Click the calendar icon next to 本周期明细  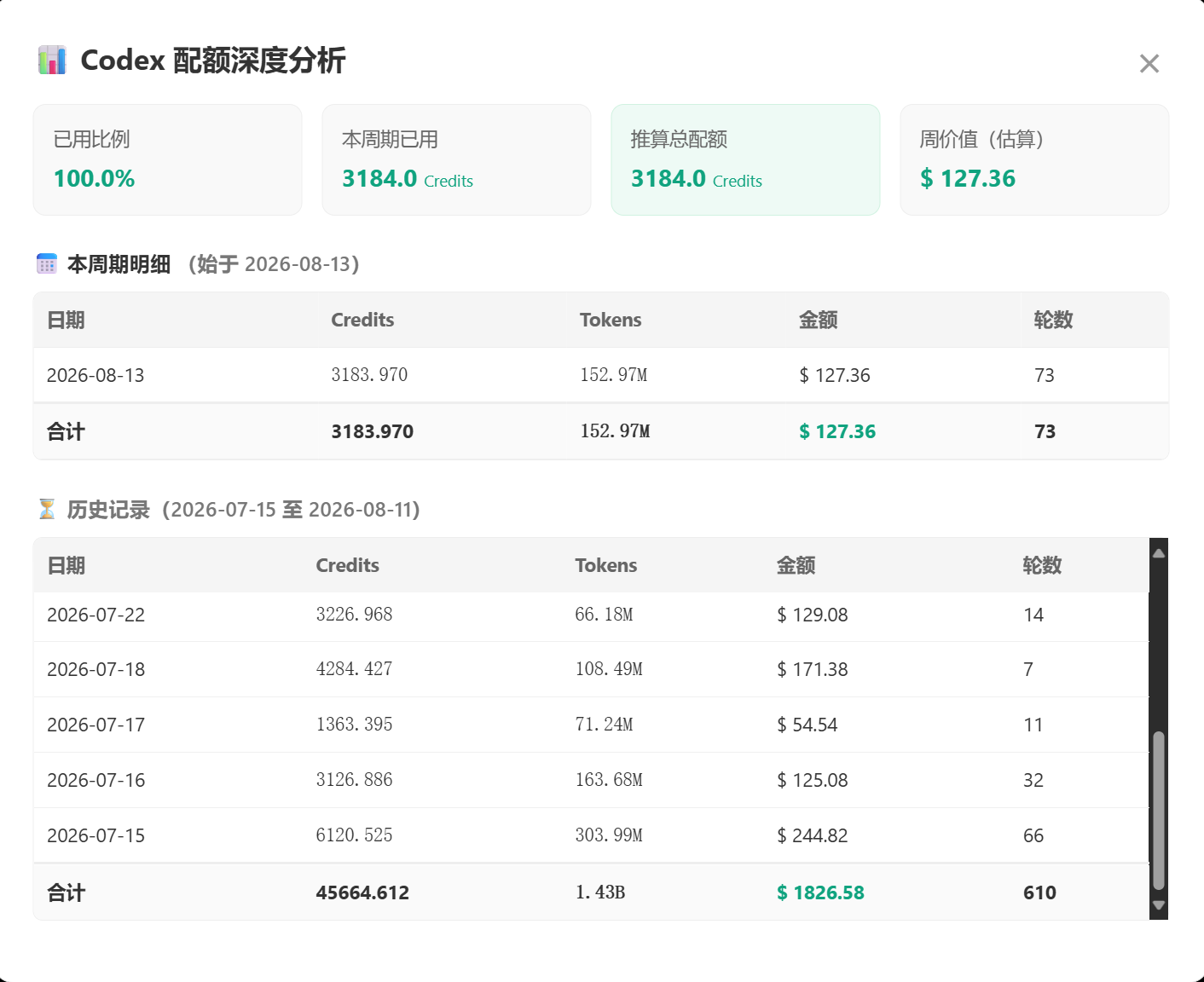(x=47, y=264)
